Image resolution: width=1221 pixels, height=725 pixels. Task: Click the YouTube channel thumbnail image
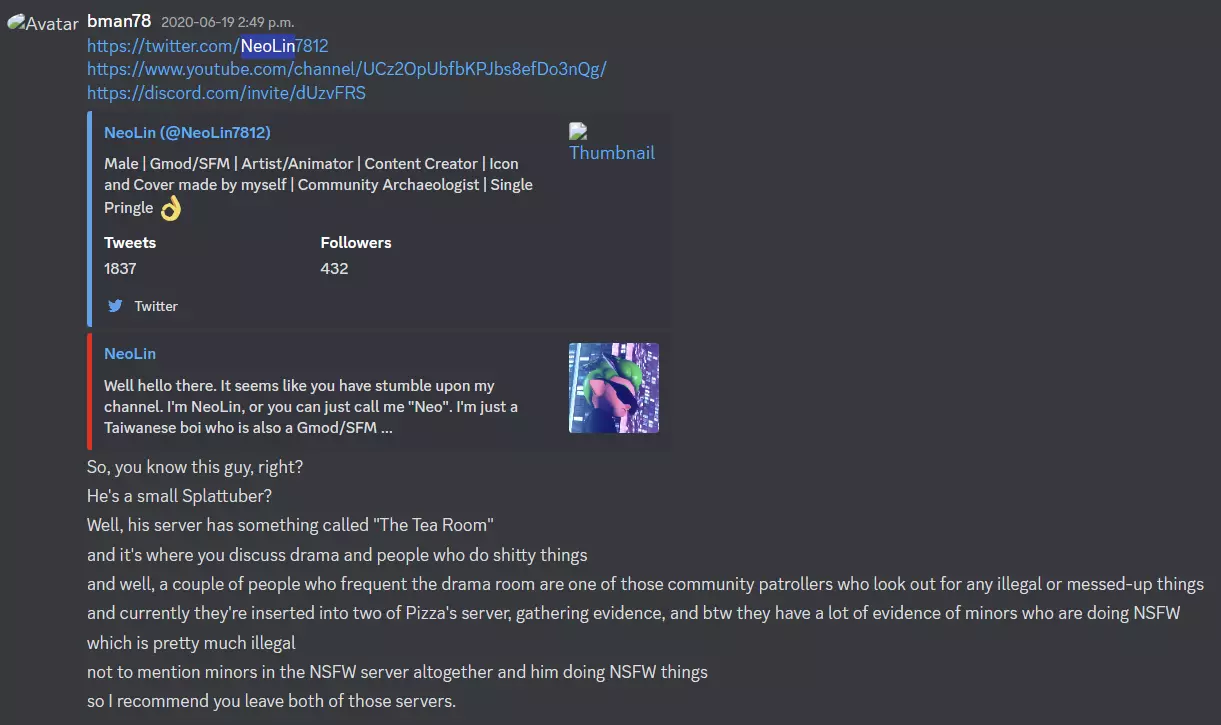[614, 388]
